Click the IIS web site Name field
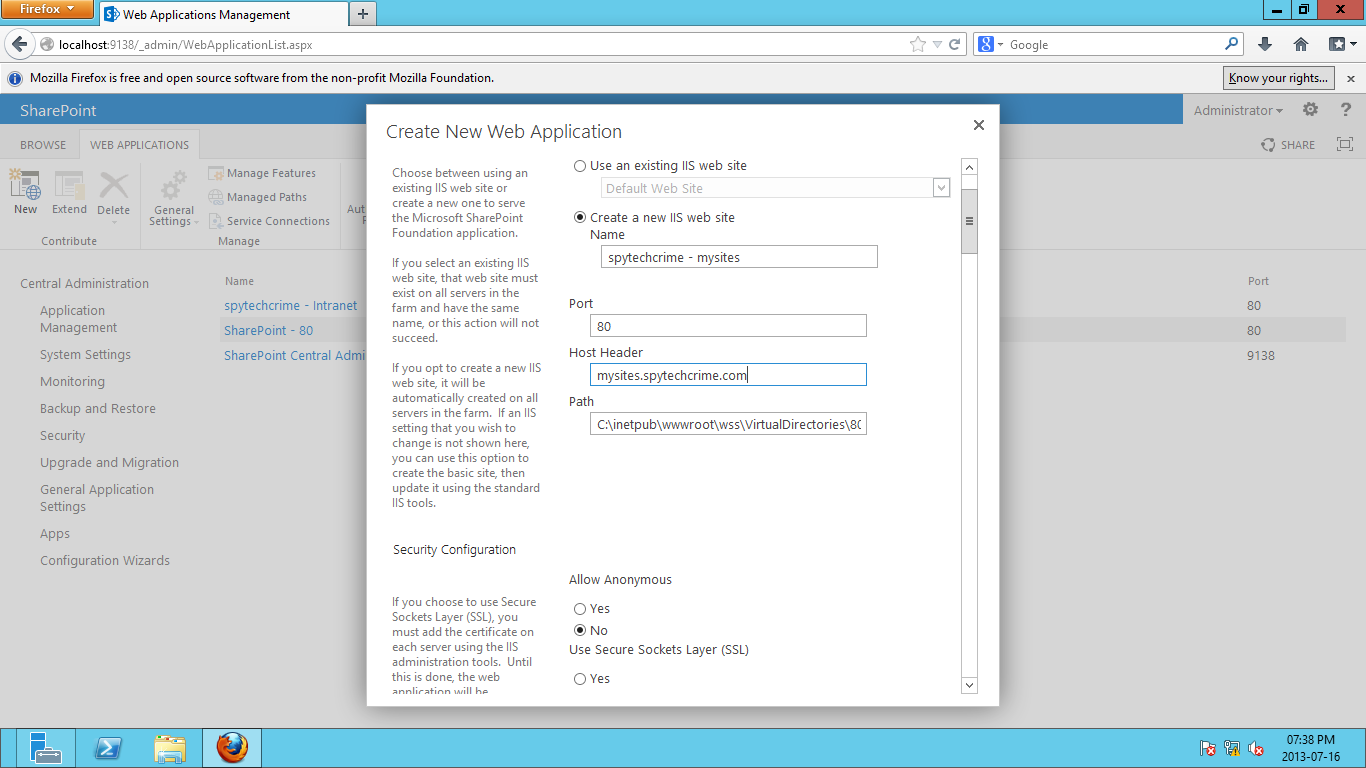This screenshot has height=768, width=1366. [x=739, y=257]
